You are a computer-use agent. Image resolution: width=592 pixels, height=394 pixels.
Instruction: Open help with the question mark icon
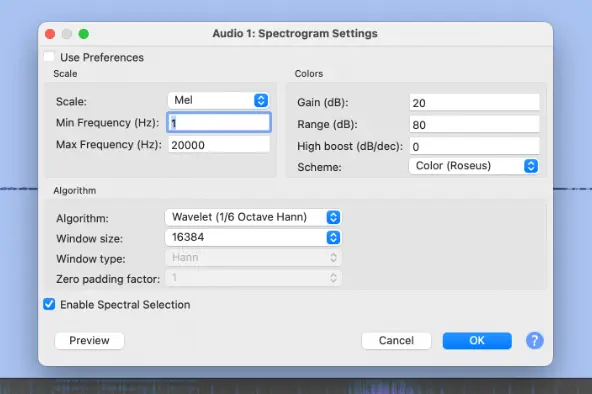(535, 340)
